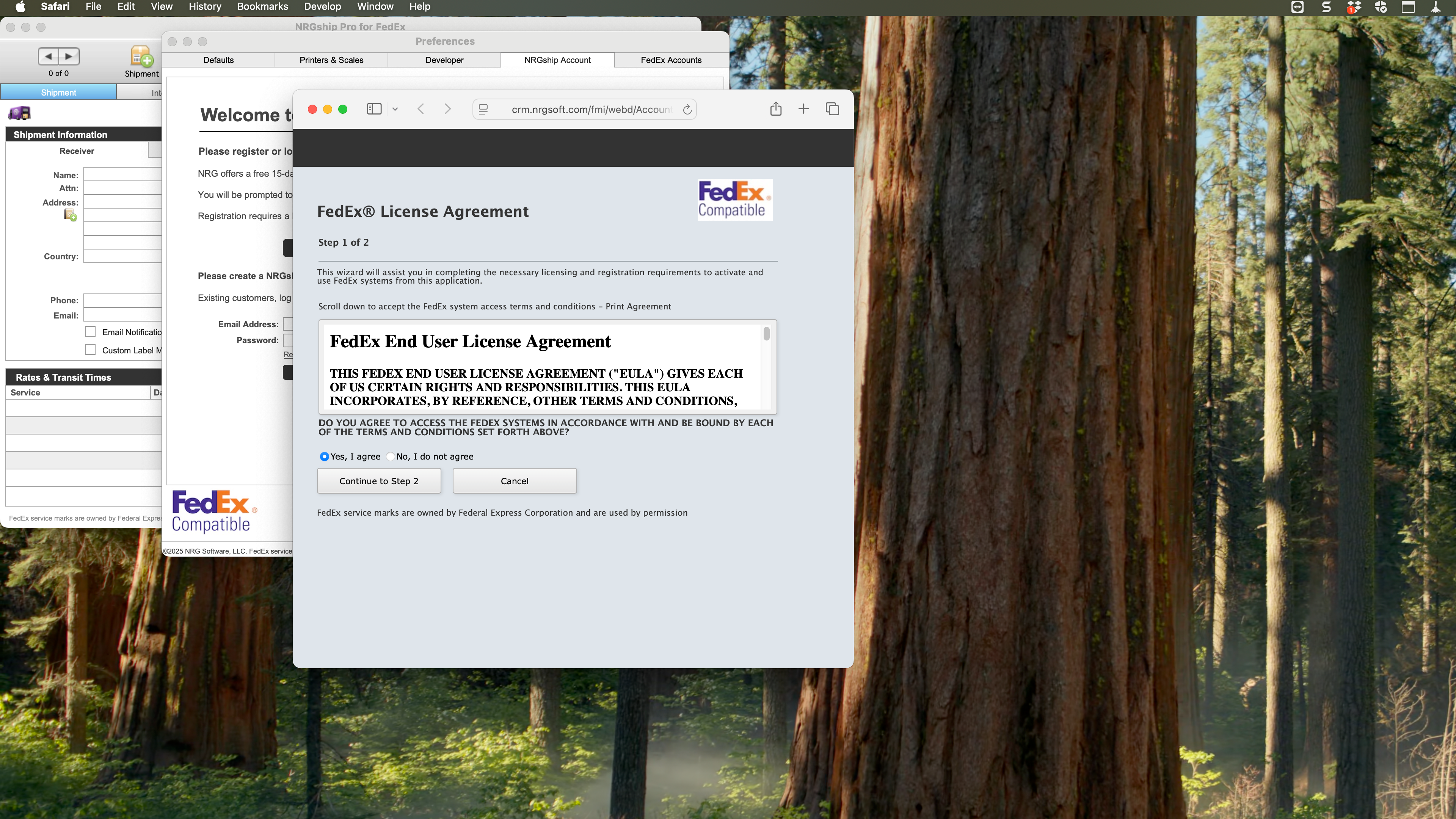Viewport: 1456px width, 819px height.
Task: Click the address book icon under Address
Action: 70,215
